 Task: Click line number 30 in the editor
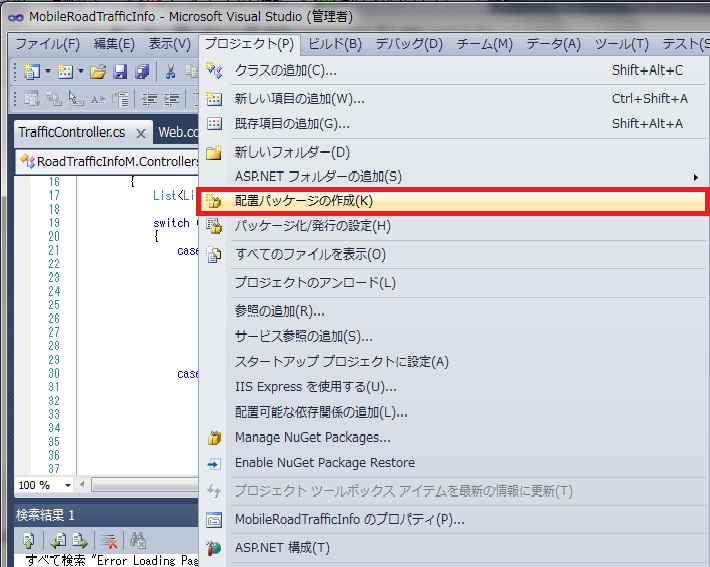coord(54,374)
